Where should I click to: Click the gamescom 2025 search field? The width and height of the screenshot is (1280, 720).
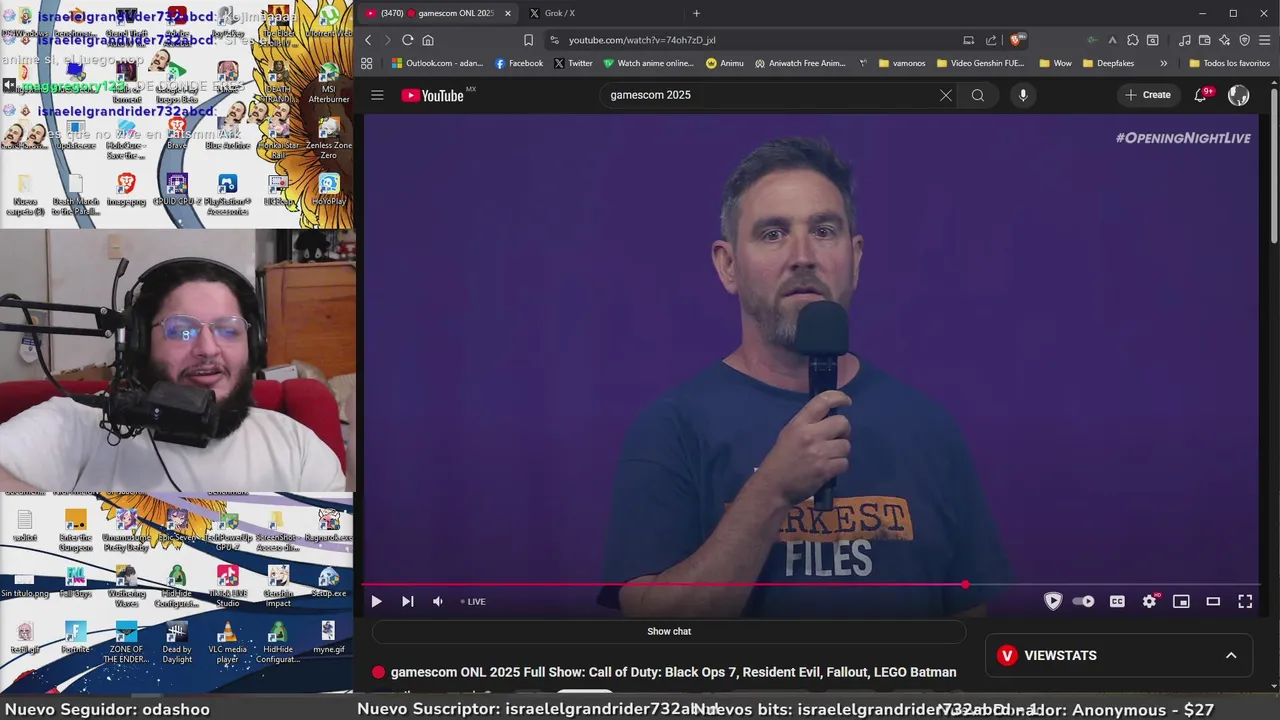(770, 95)
